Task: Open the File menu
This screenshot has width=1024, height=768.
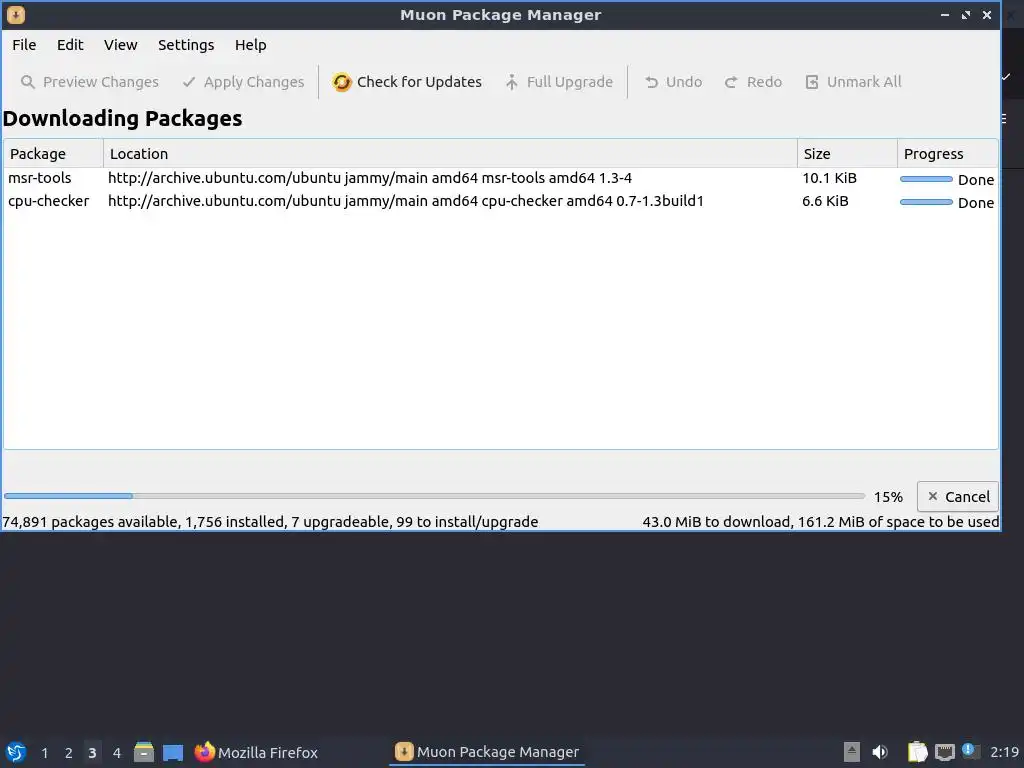Action: pos(24,45)
